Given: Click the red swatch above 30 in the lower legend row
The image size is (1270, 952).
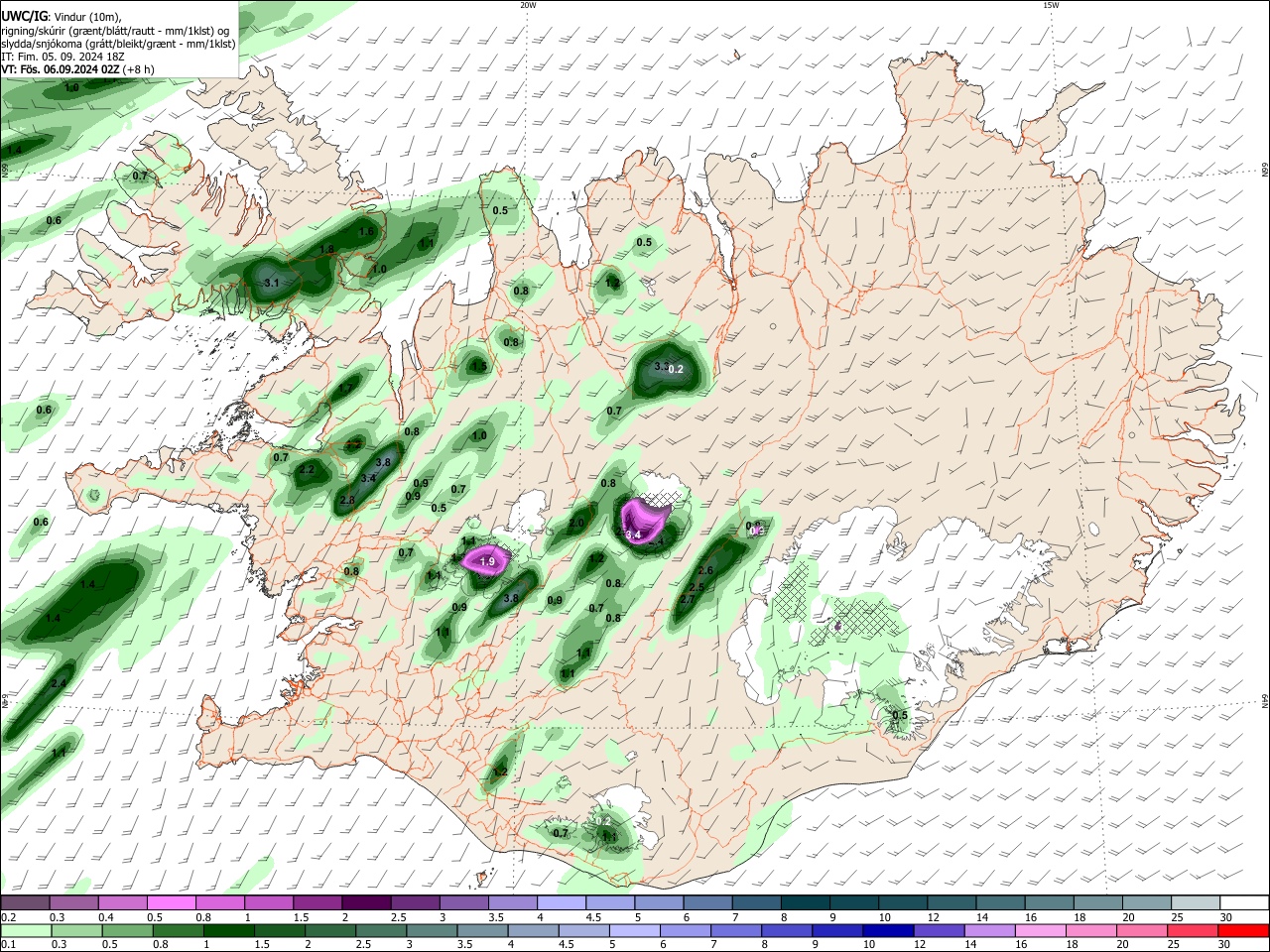Looking at the screenshot, I should tap(1242, 930).
